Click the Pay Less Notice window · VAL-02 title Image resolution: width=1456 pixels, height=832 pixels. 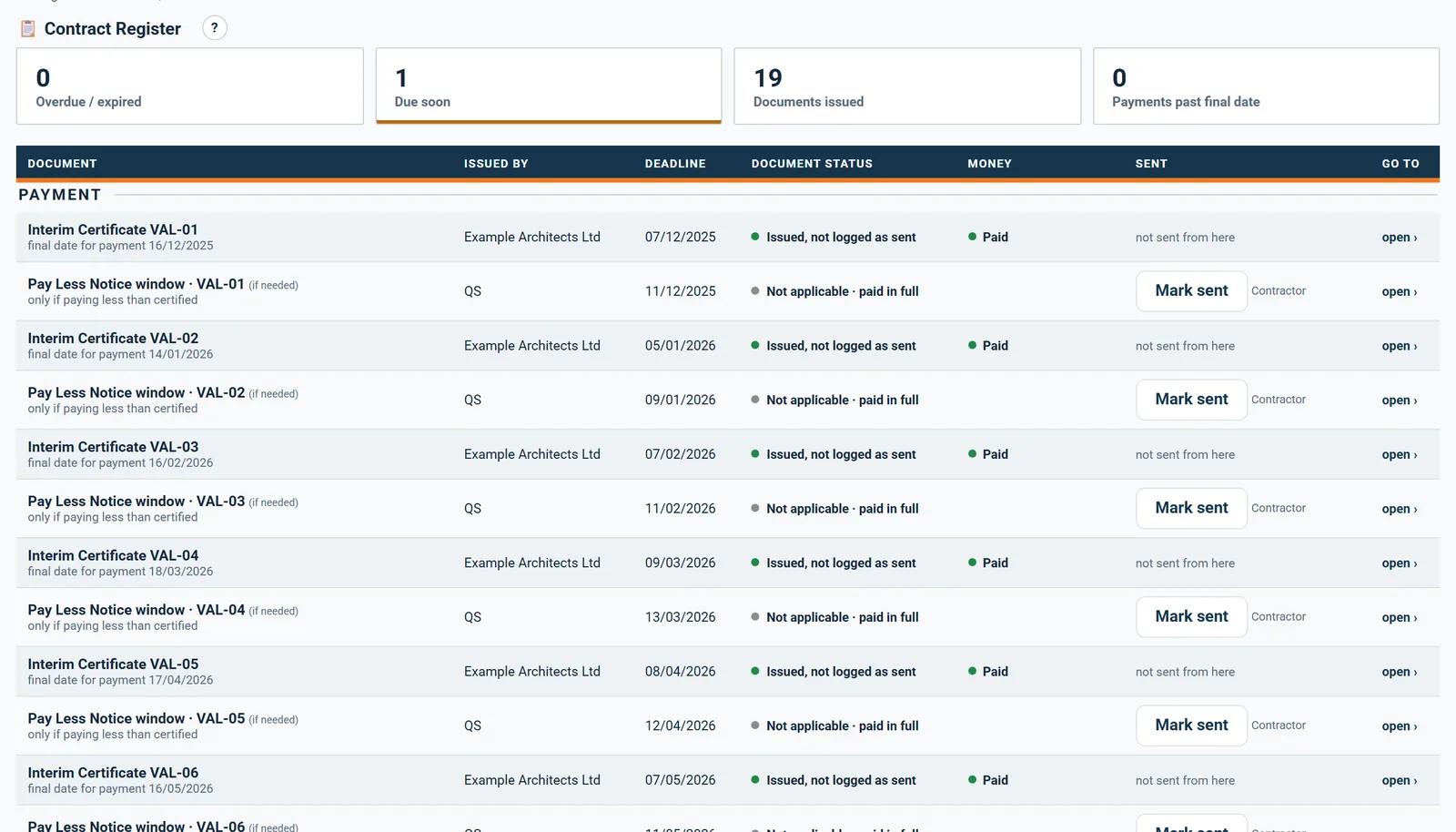pos(136,393)
